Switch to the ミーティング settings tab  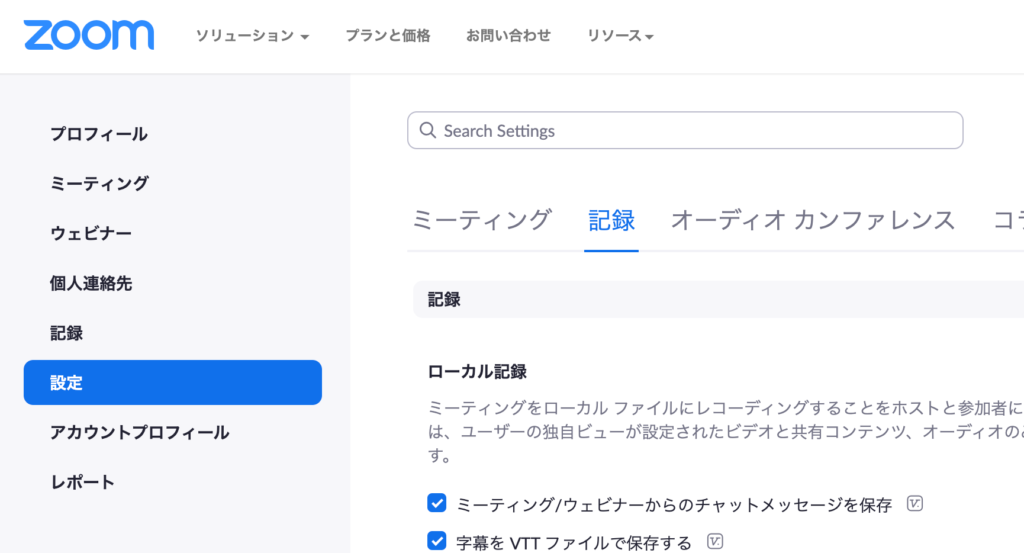click(483, 220)
